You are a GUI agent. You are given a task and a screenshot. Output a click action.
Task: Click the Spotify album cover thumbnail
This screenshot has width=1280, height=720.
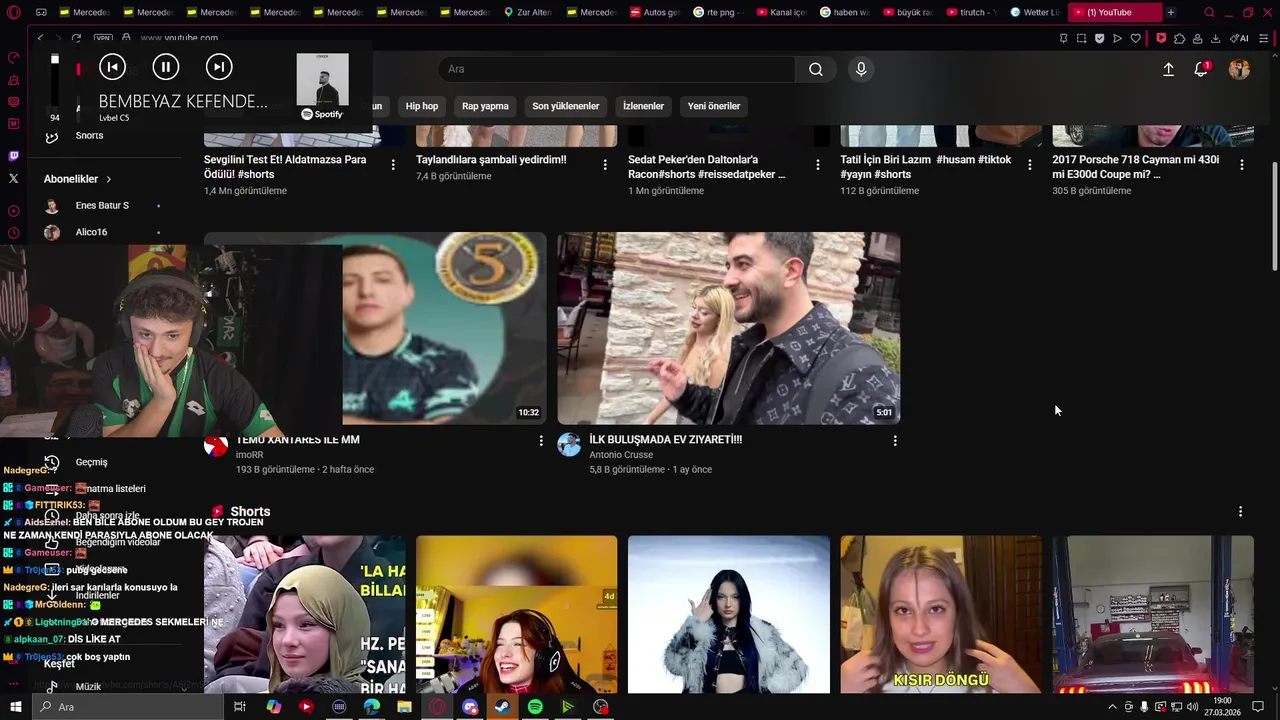pyautogui.click(x=322, y=79)
